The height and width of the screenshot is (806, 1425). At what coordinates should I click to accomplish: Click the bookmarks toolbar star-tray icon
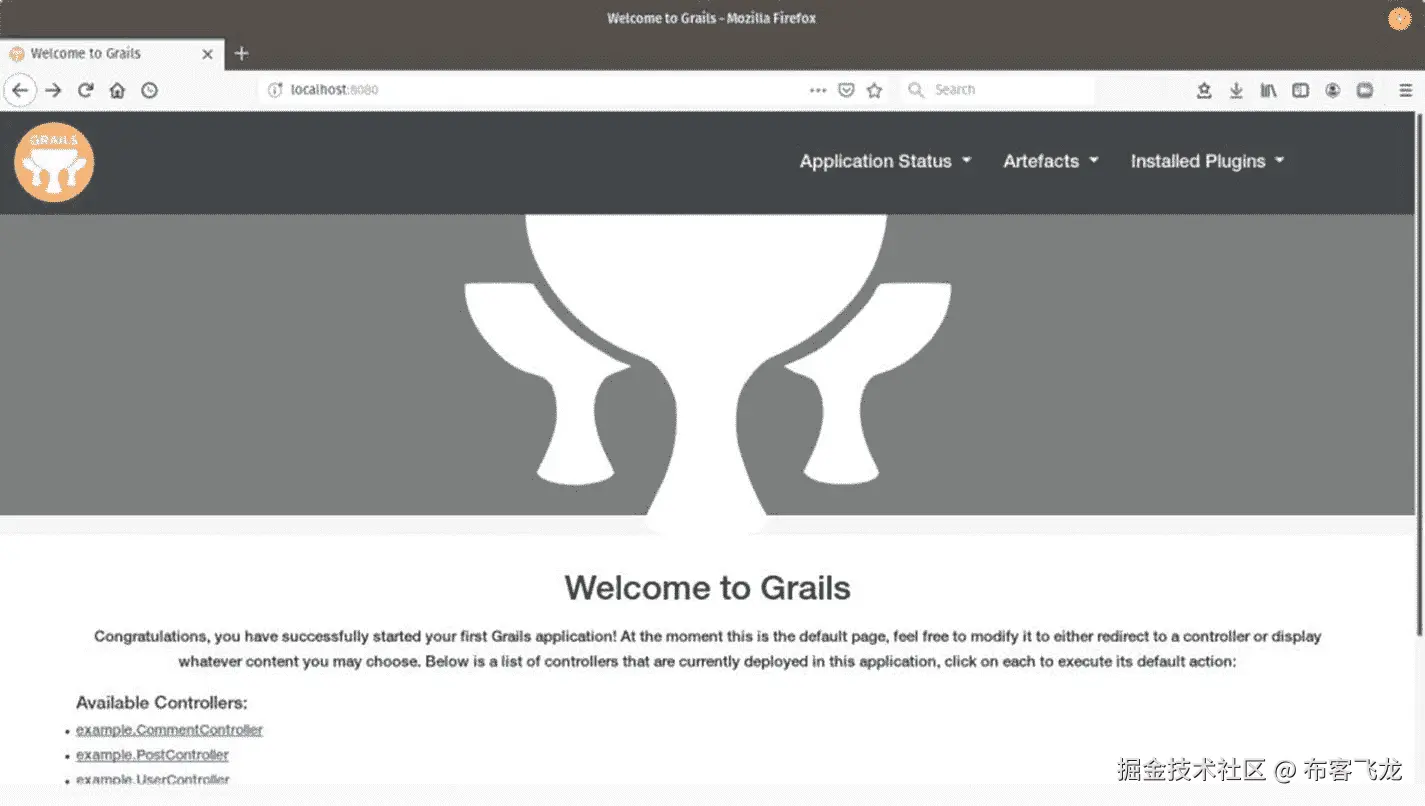click(1204, 90)
